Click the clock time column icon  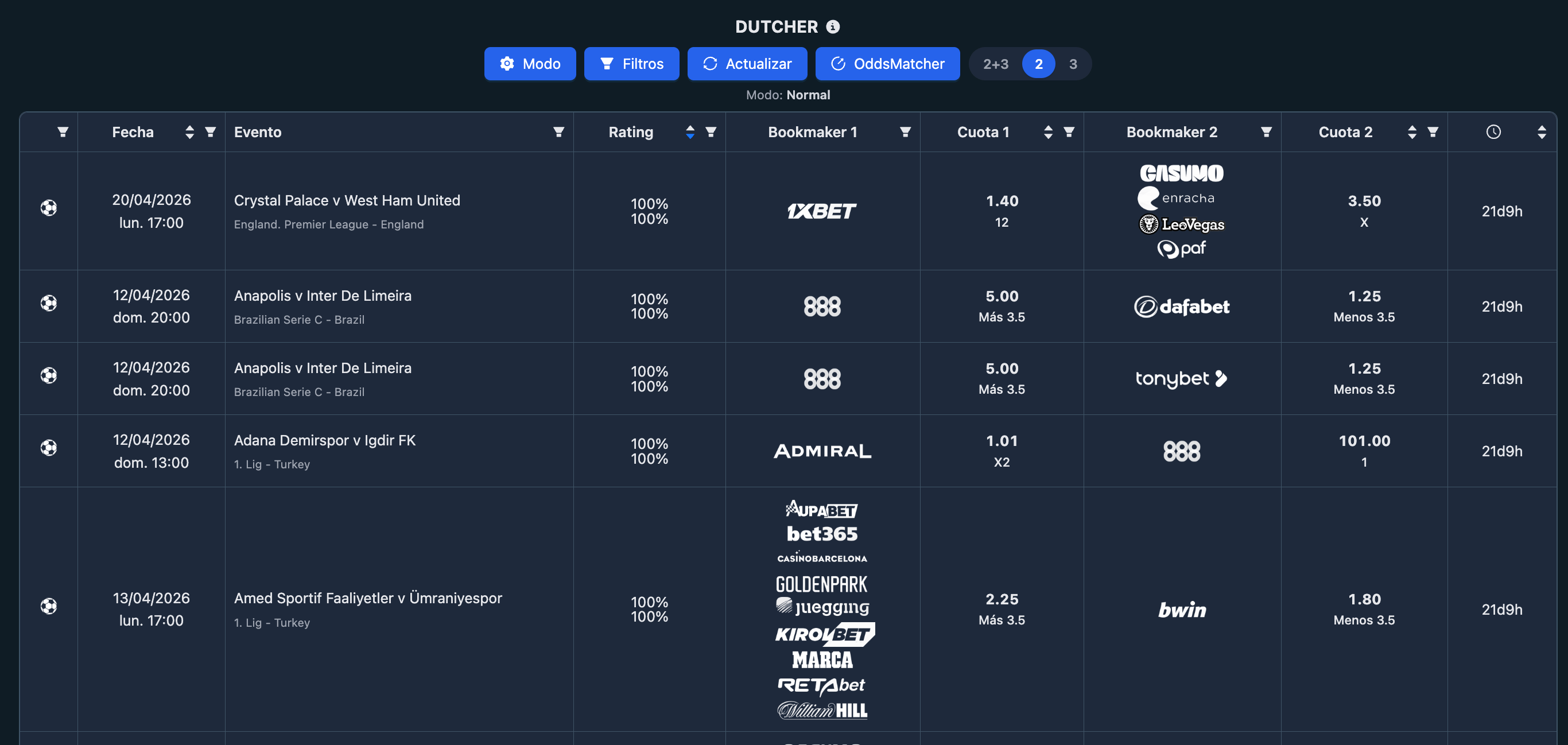1494,132
